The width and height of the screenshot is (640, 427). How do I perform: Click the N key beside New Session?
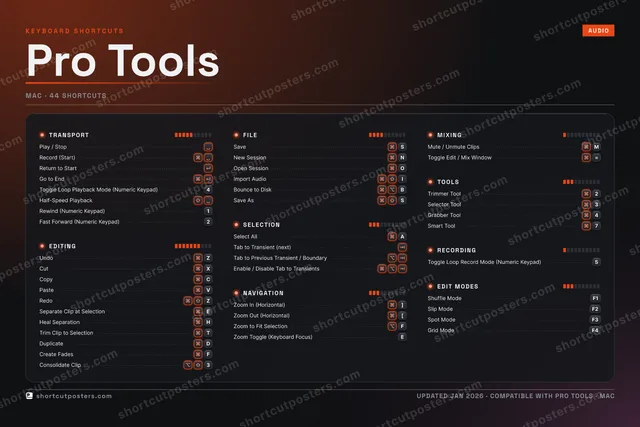pos(402,158)
